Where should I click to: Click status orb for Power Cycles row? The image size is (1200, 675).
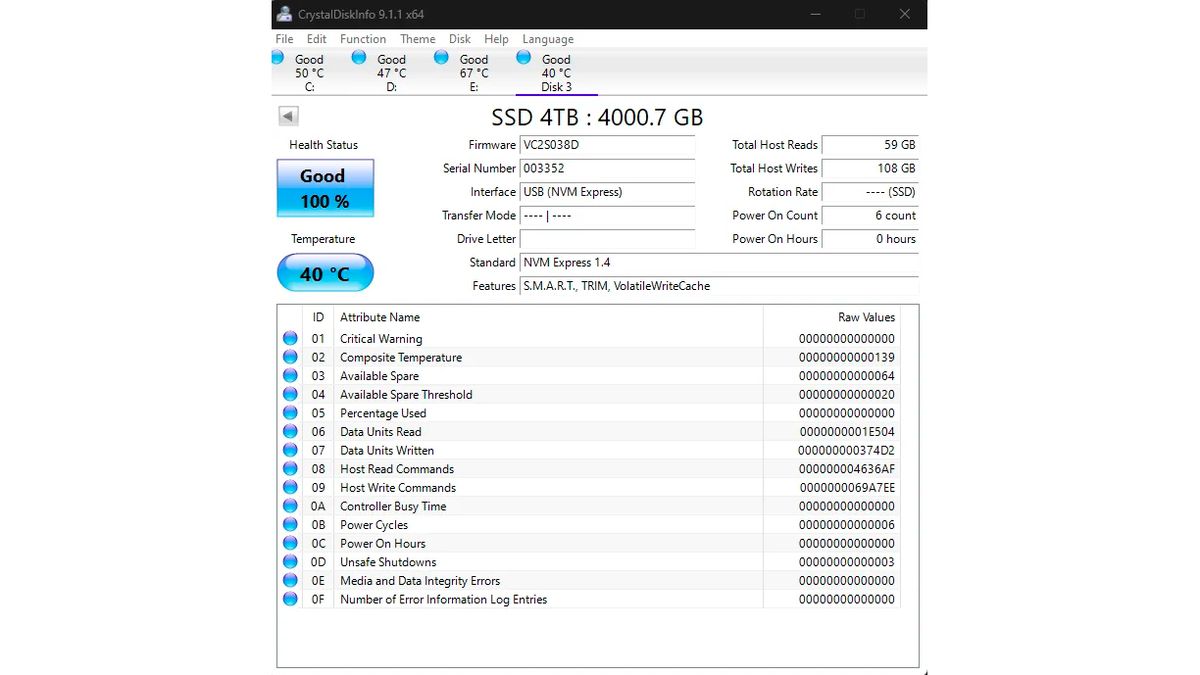tap(290, 524)
